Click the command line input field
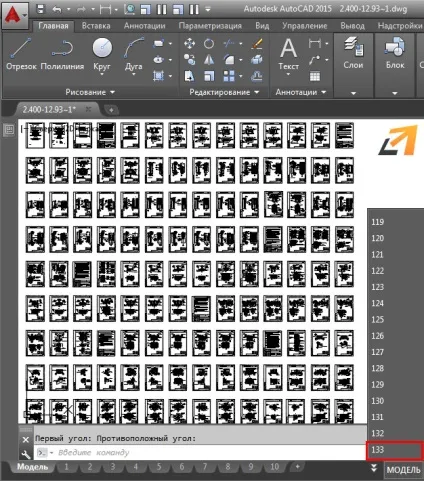 (x=200, y=453)
